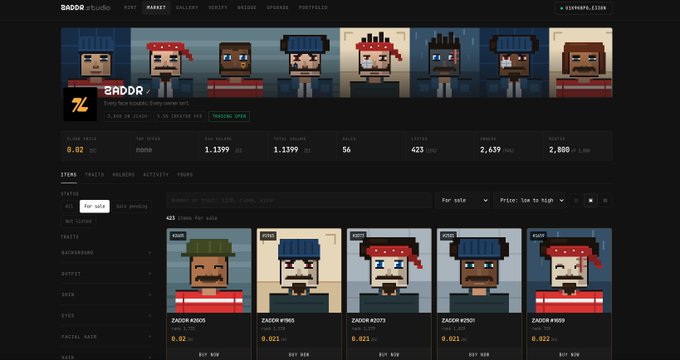
Task: Expand the Outfit trait filter
Action: point(106,274)
